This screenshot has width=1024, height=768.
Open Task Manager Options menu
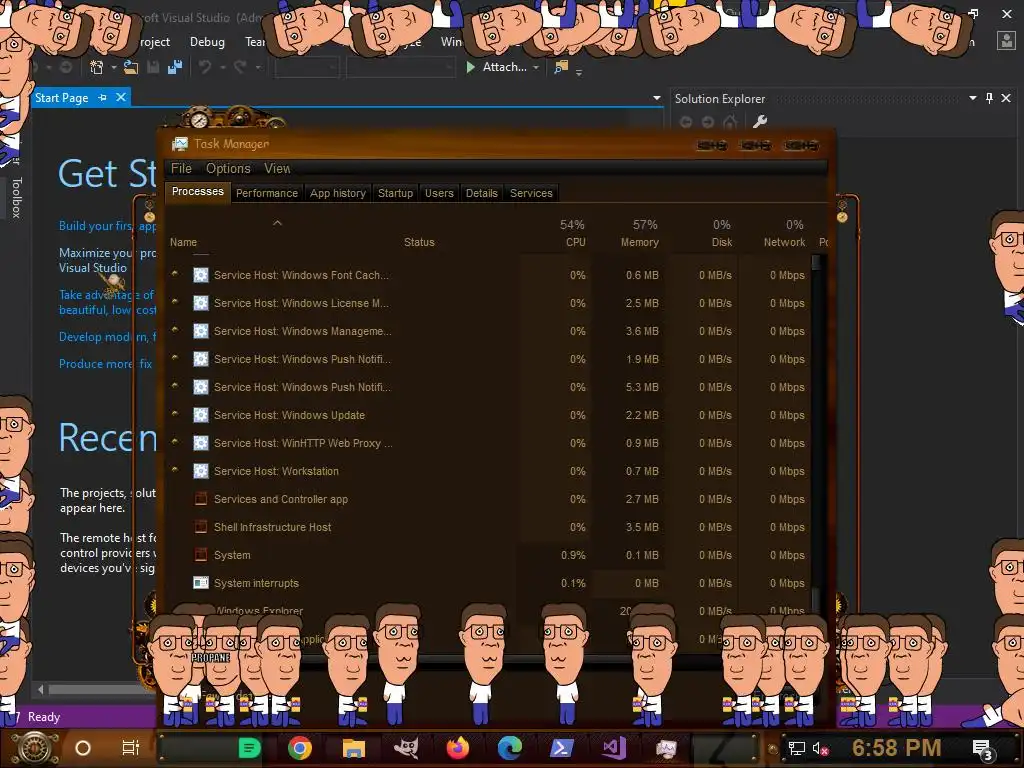tap(228, 168)
